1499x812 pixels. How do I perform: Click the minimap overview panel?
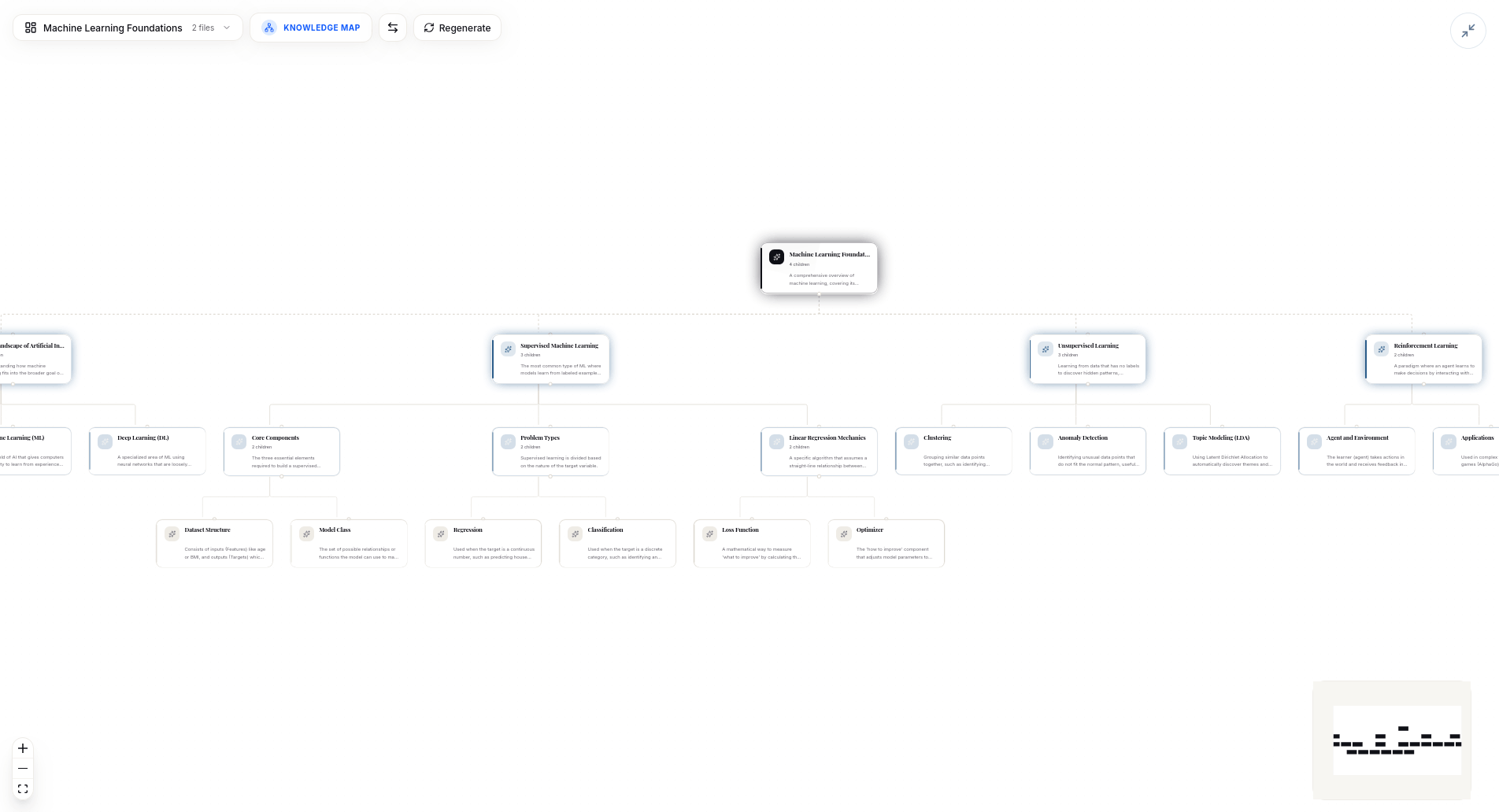[x=1392, y=740]
